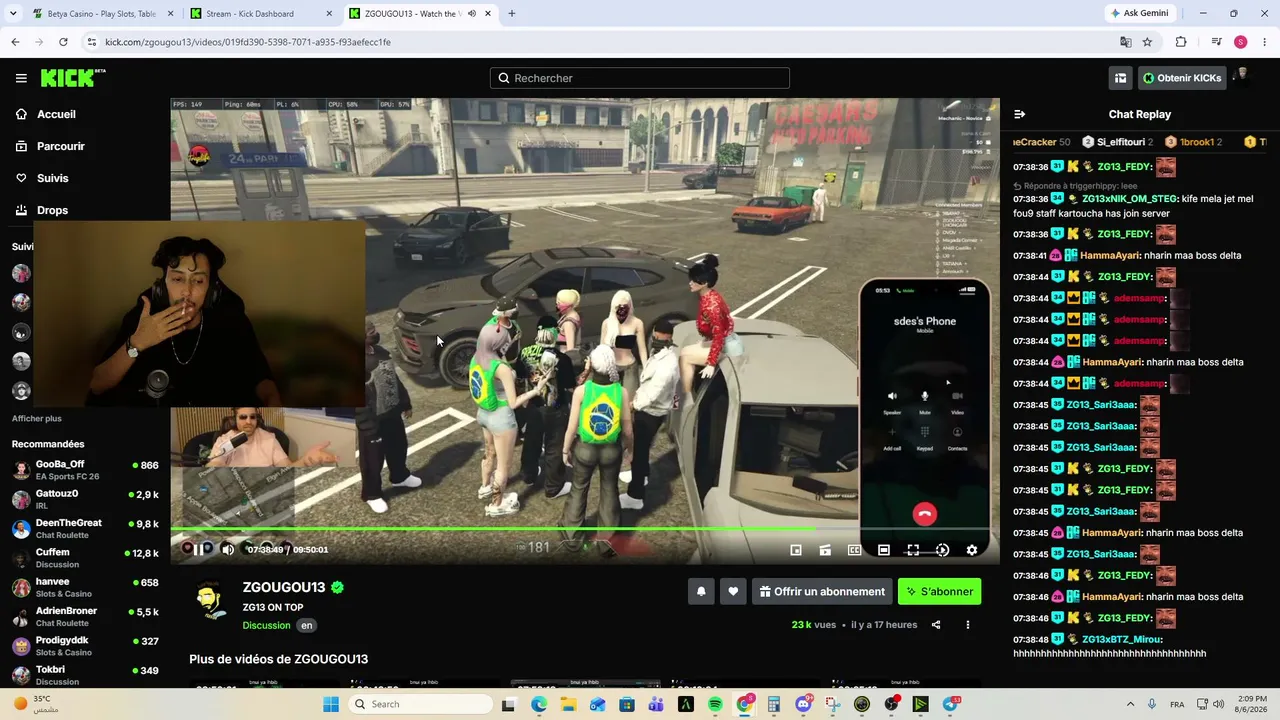This screenshot has width=1280, height=720.
Task: Open the video in mini player
Action: 796,550
